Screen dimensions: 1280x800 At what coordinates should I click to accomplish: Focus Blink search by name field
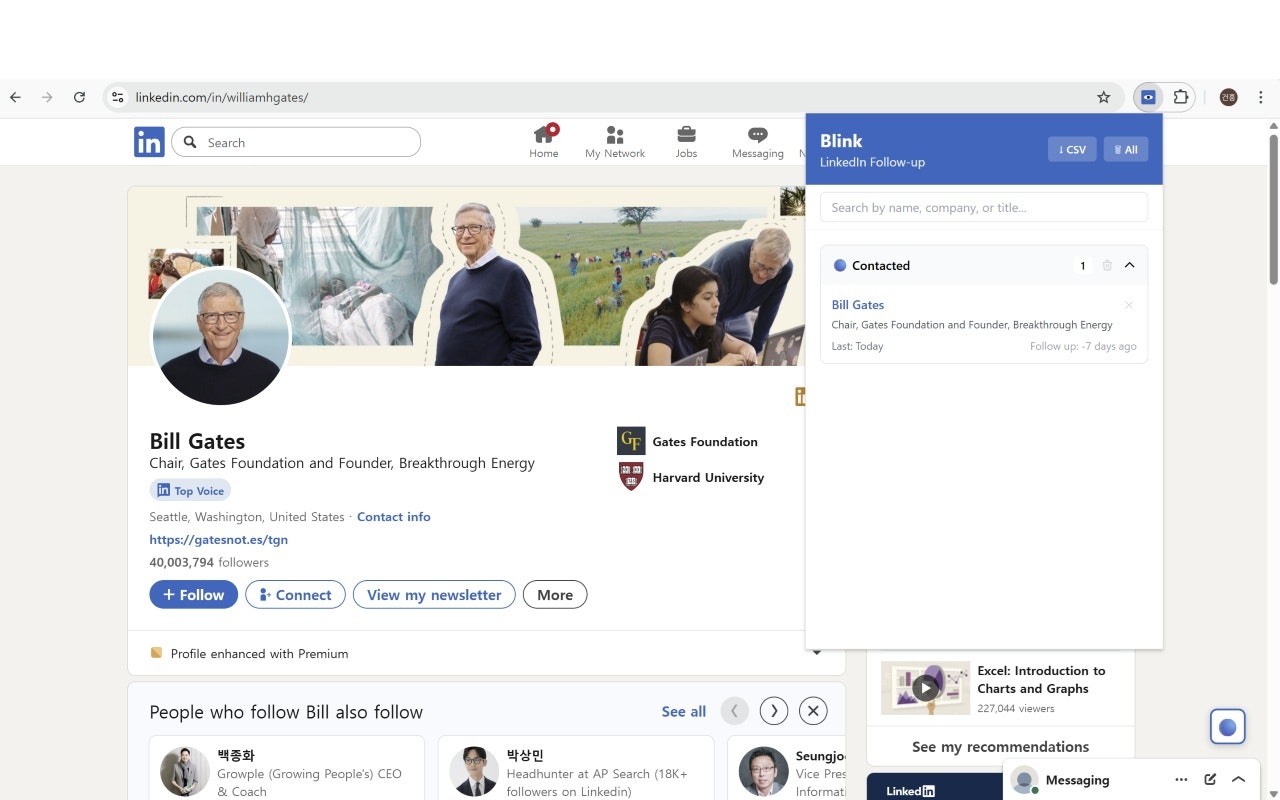tap(984, 207)
